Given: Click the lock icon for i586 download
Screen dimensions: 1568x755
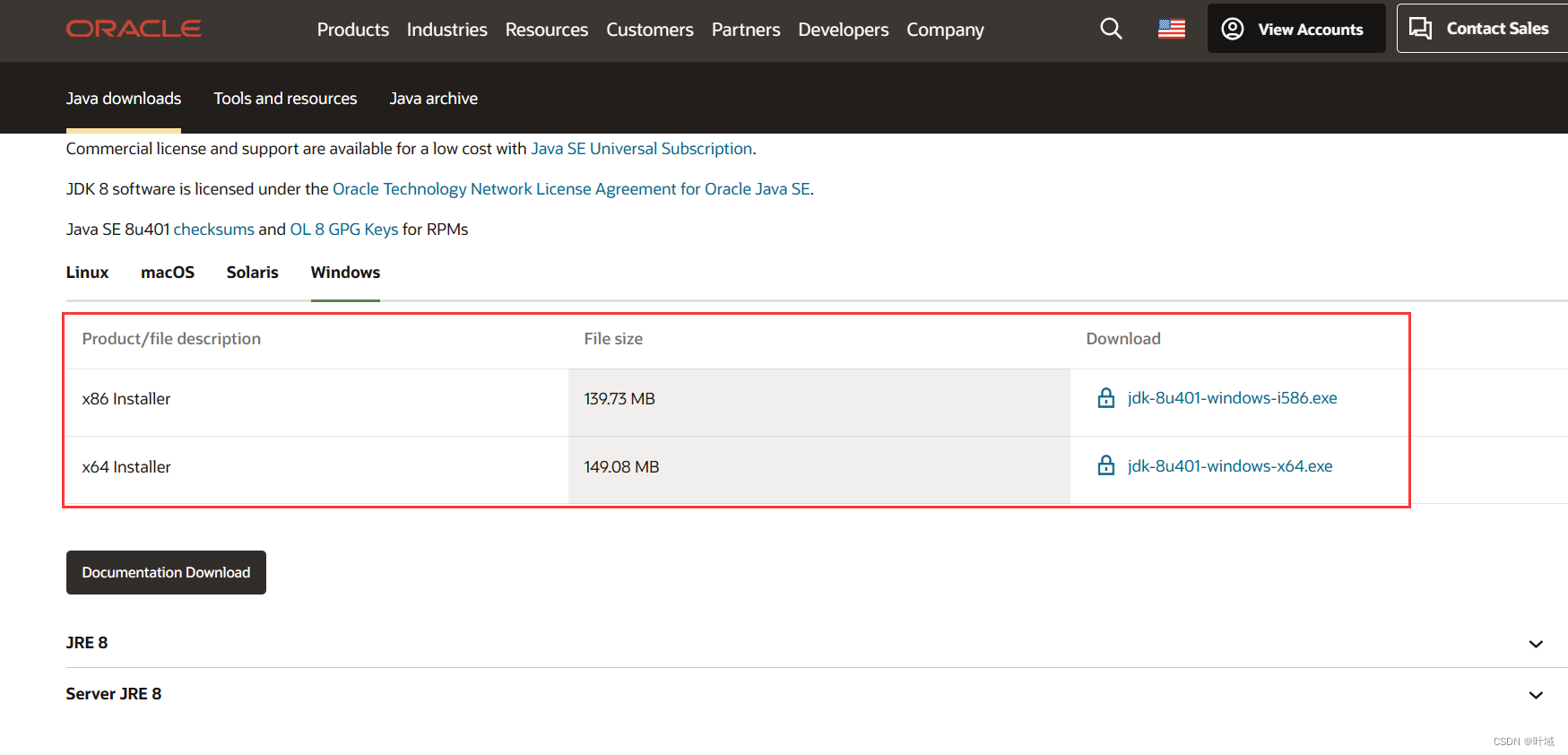Looking at the screenshot, I should click(1106, 398).
